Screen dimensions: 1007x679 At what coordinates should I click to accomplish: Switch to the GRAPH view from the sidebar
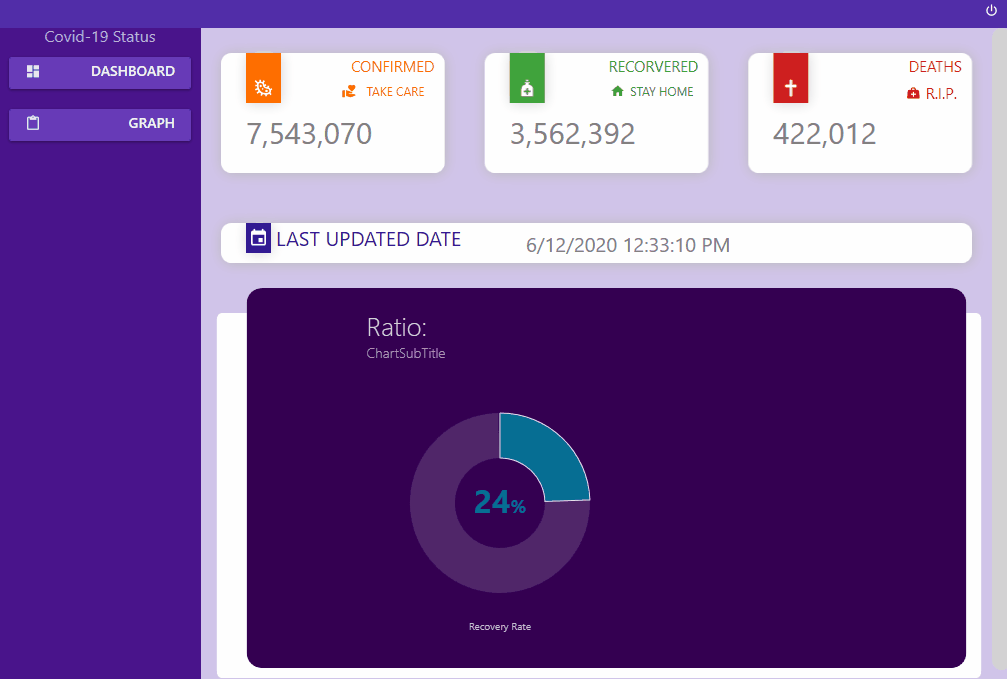point(100,124)
